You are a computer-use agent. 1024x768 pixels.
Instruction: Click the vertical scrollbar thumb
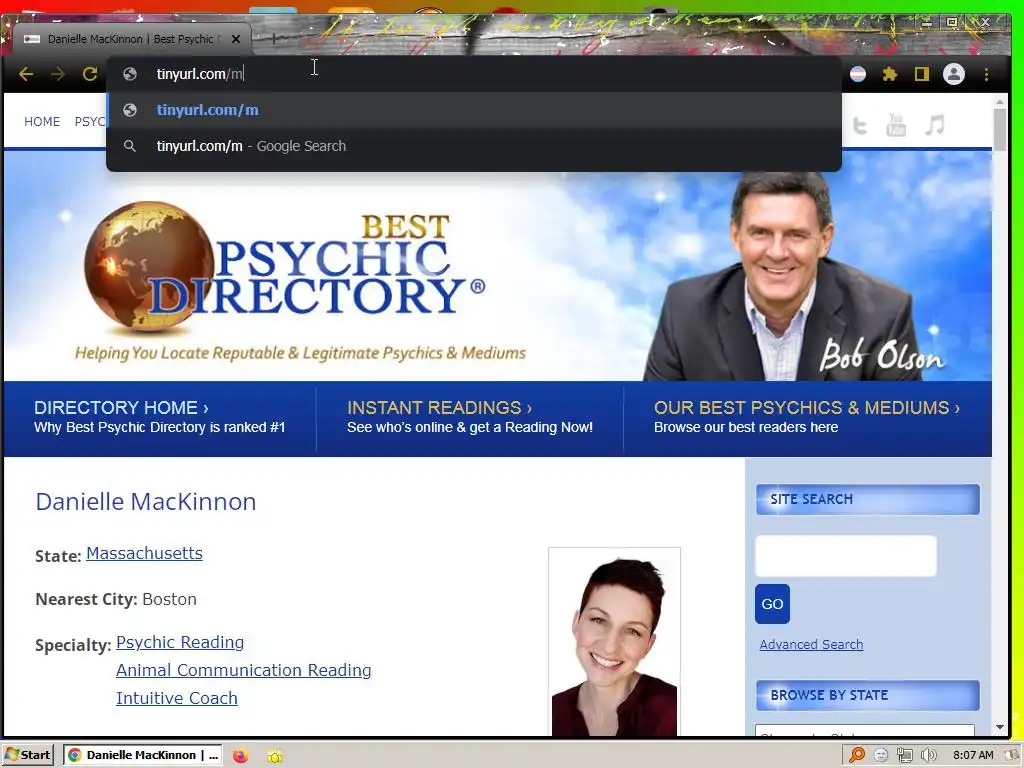1000,130
